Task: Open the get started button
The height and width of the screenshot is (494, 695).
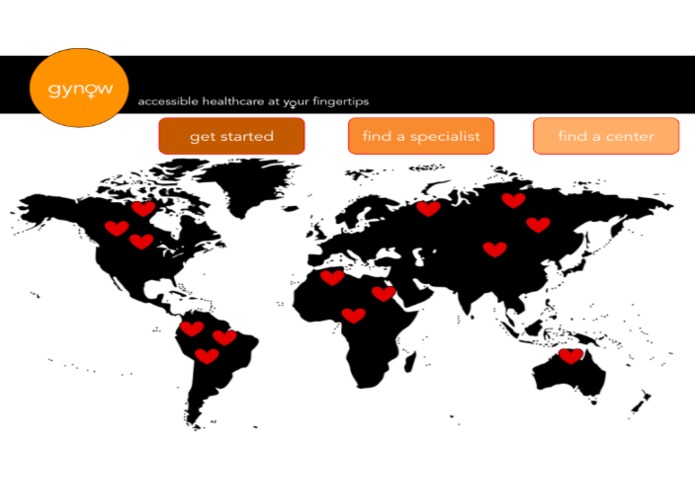Action: (x=231, y=136)
